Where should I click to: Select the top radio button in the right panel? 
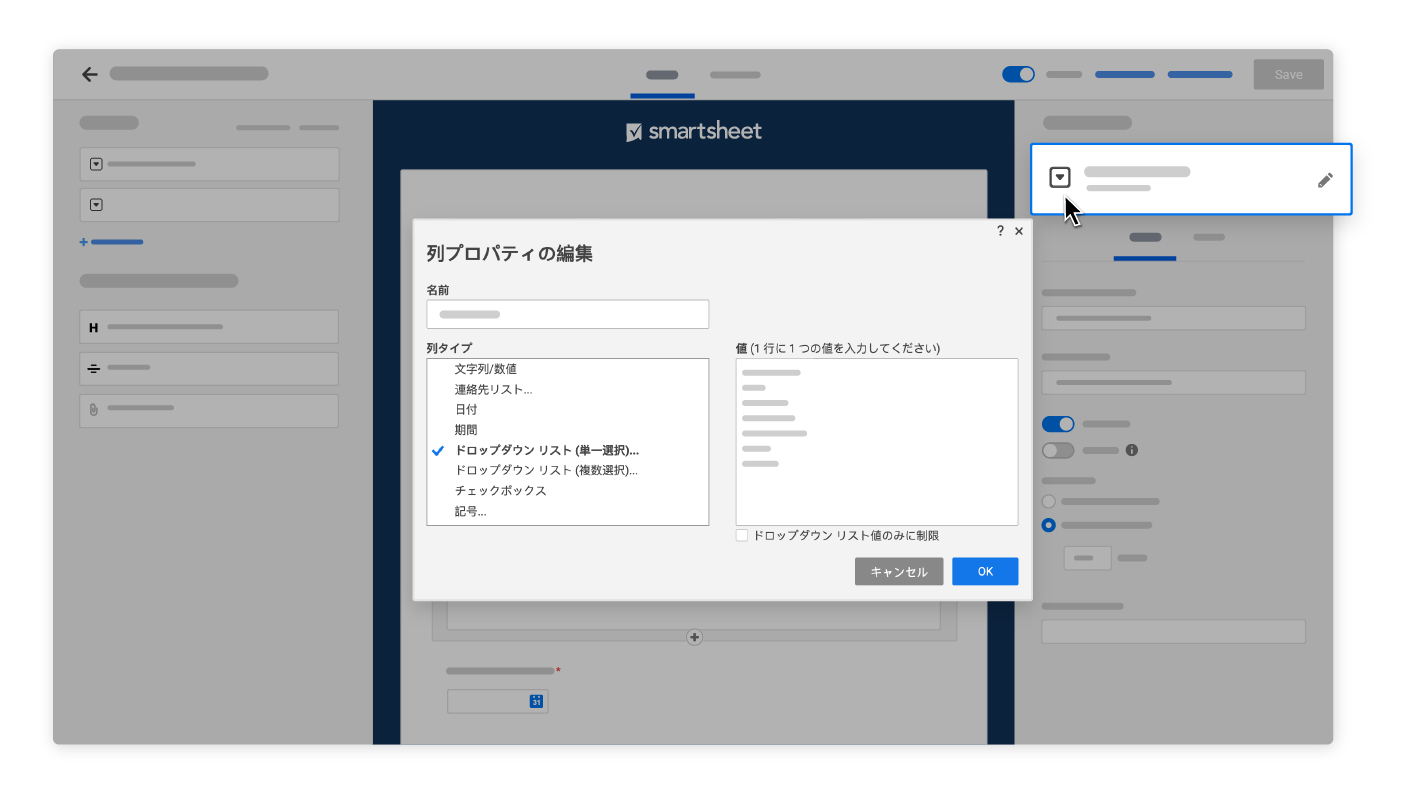point(1048,501)
